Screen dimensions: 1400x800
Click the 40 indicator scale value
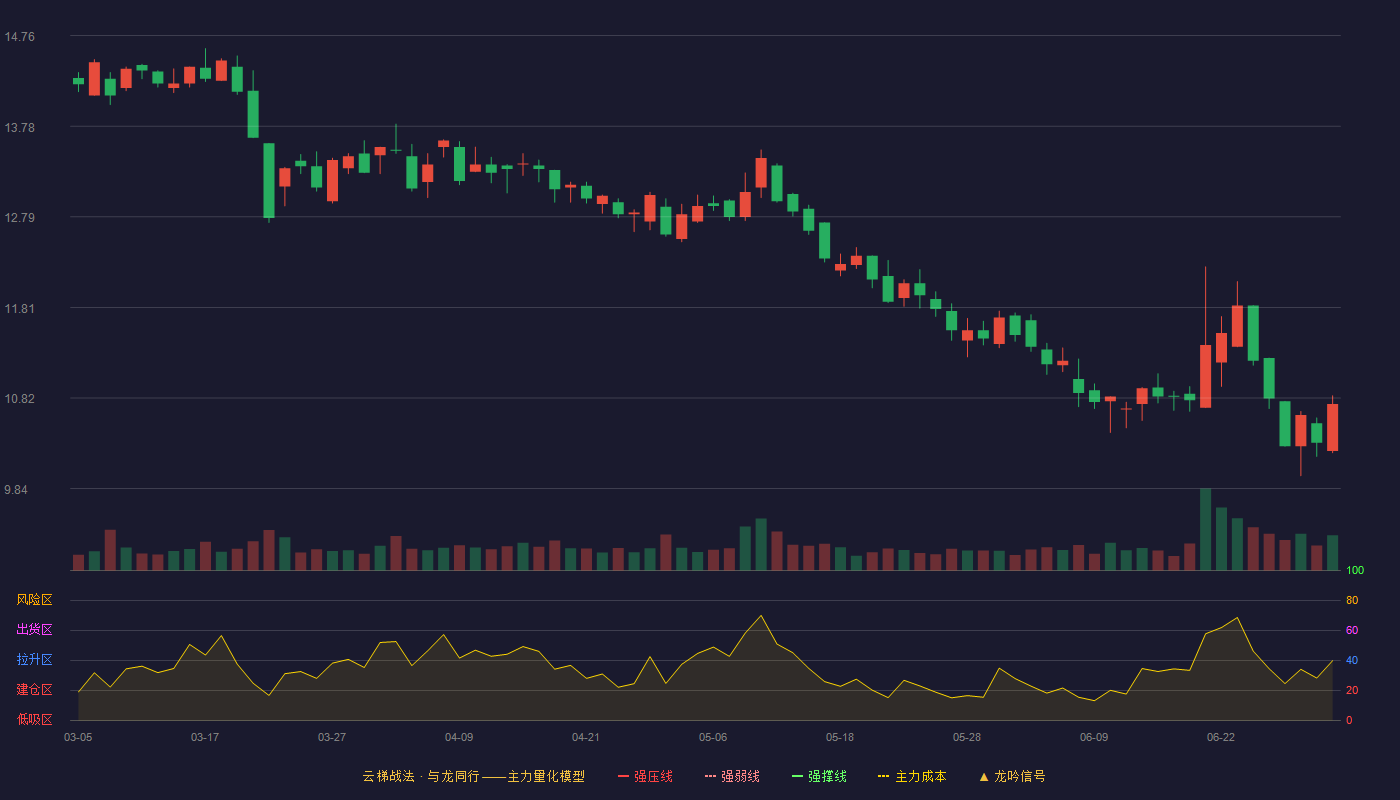(1352, 660)
